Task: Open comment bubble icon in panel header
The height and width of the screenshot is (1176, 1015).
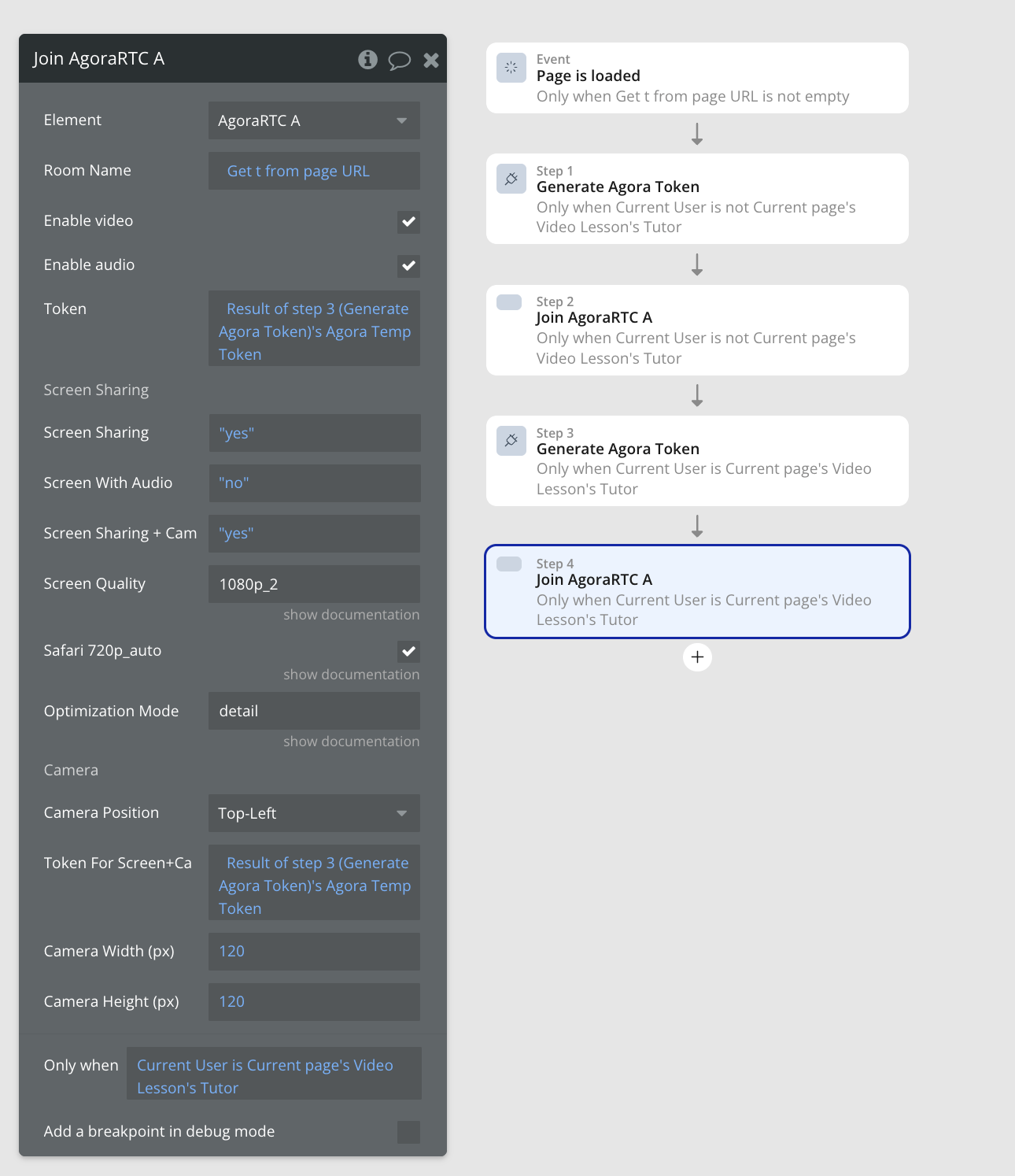Action: [x=400, y=60]
